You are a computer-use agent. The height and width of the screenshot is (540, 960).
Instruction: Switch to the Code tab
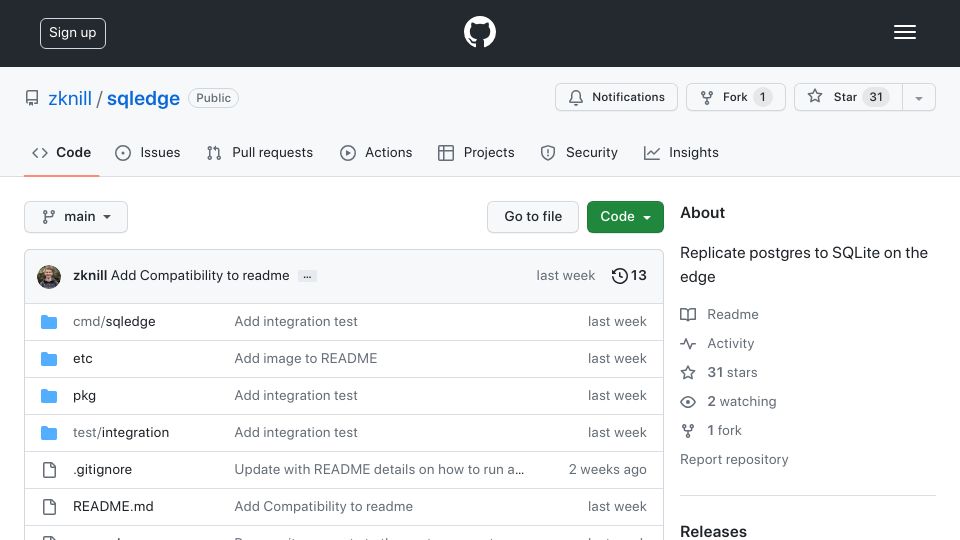pos(61,152)
